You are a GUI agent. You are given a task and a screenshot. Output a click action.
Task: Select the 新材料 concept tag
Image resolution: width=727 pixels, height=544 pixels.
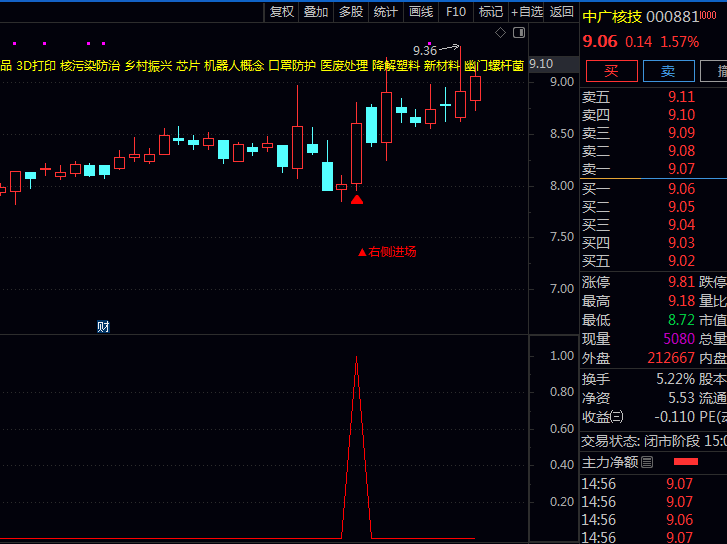pyautogui.click(x=442, y=66)
